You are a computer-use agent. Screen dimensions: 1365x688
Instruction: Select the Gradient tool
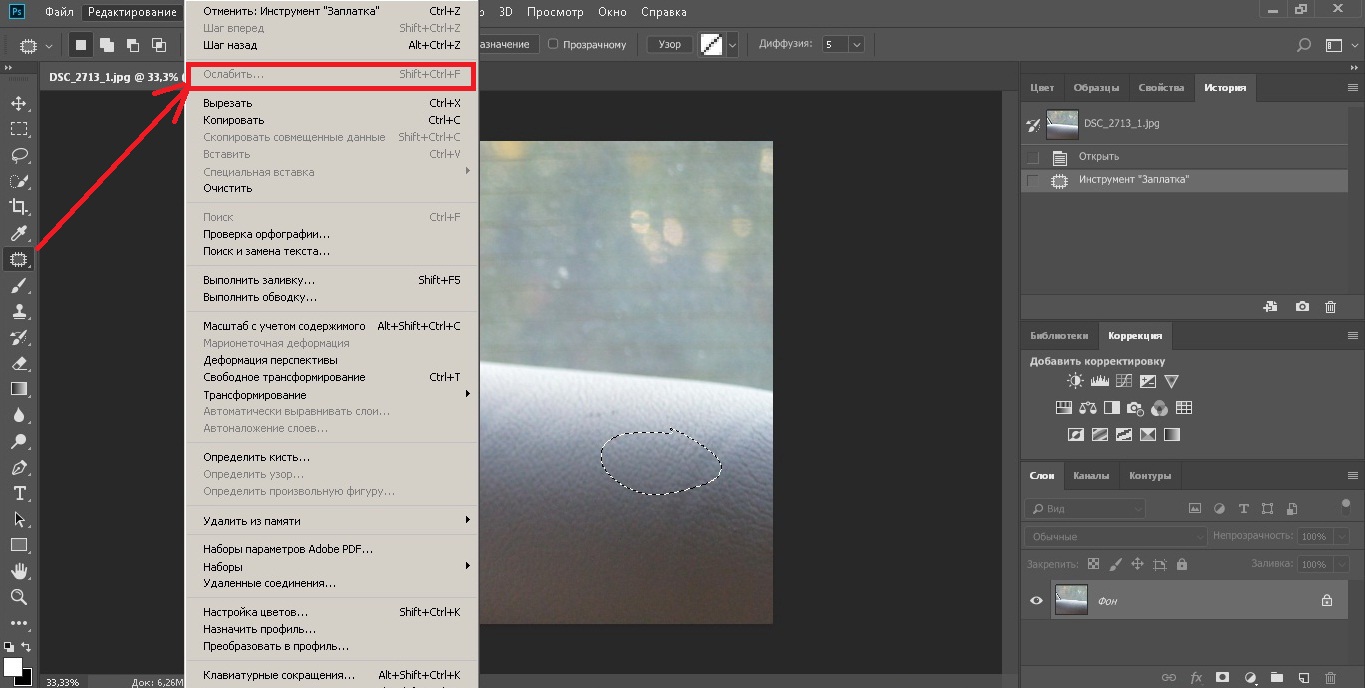[19, 389]
